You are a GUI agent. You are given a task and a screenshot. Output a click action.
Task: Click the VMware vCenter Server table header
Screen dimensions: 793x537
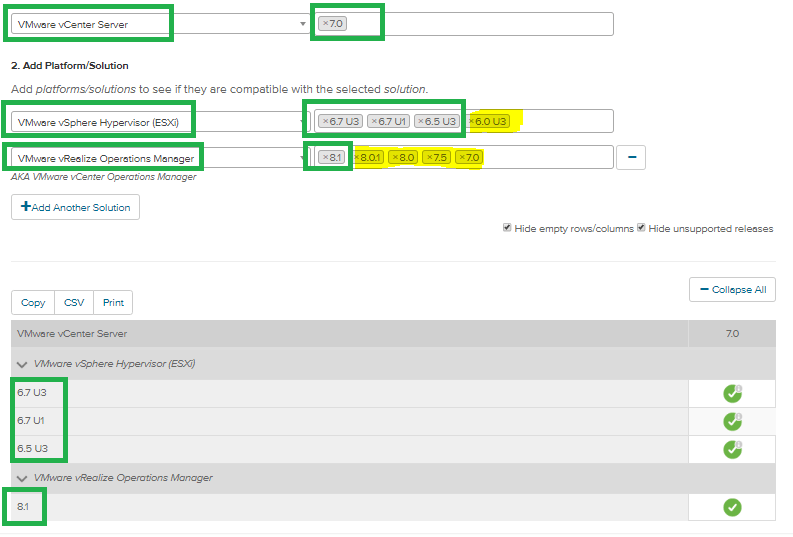[x=72, y=334]
